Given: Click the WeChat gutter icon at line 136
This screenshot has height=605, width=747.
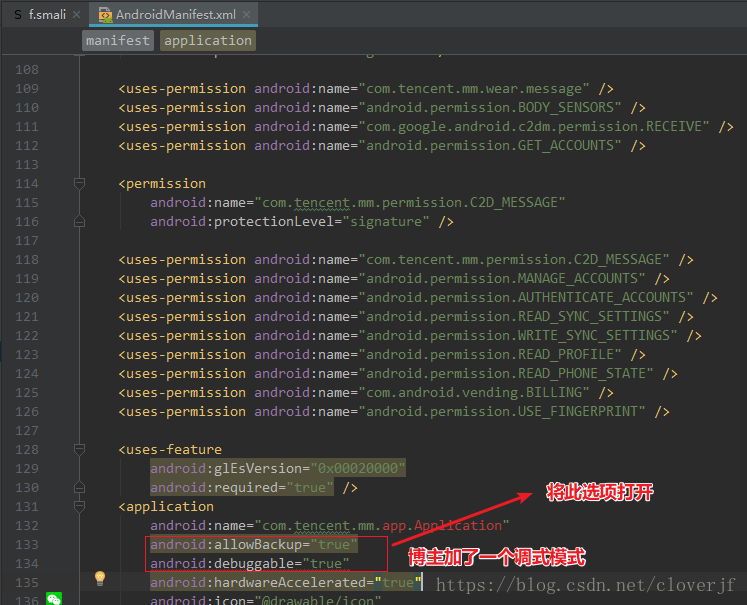Looking at the screenshot, I should pyautogui.click(x=54, y=599).
